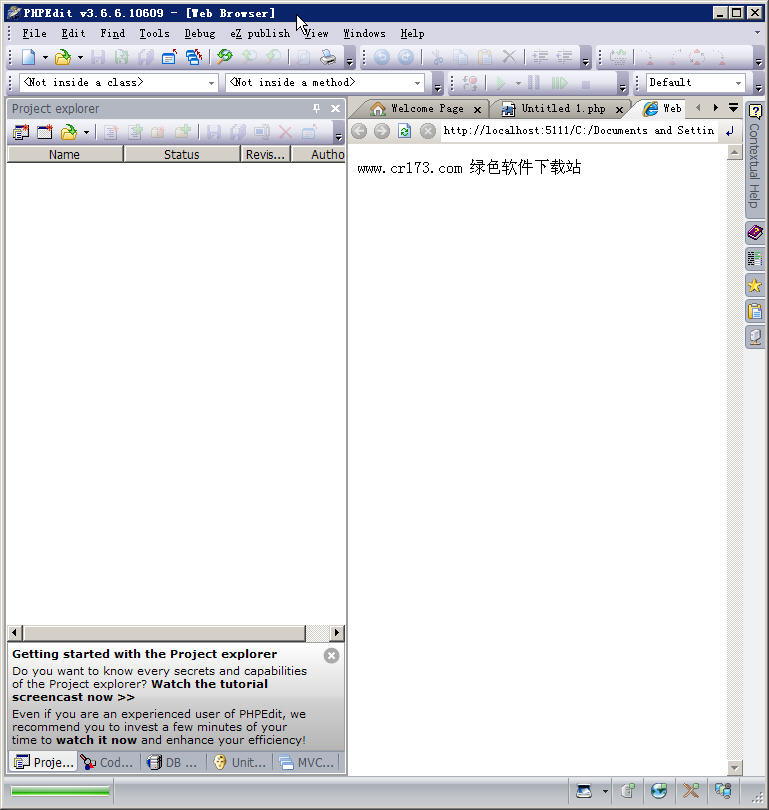
Task: Click the browser Refresh page icon
Action: (404, 131)
